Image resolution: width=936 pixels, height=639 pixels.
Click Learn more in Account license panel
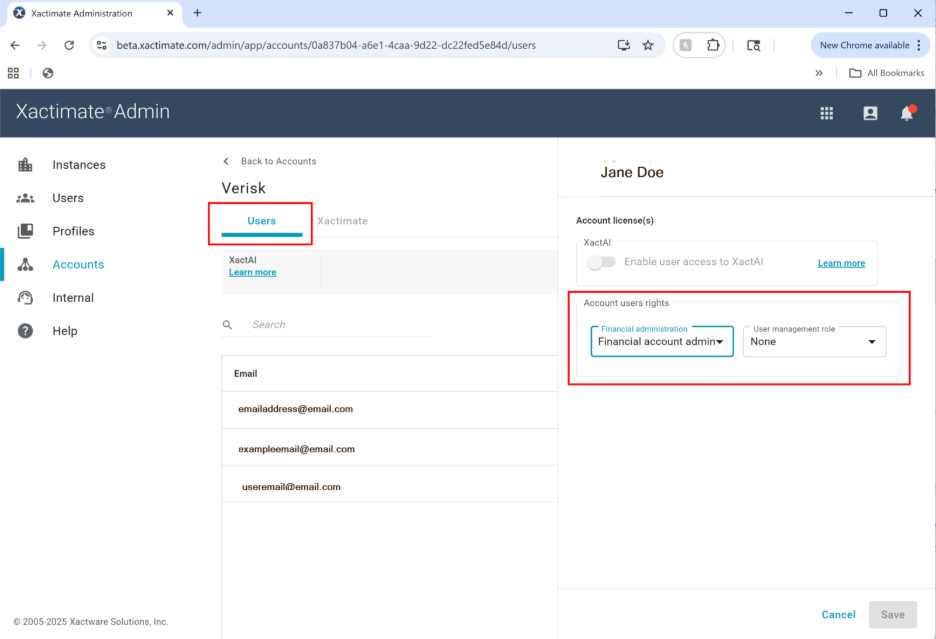[x=841, y=263]
